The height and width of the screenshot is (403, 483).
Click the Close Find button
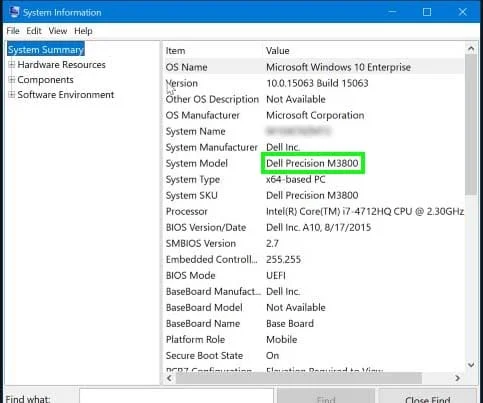pyautogui.click(x=428, y=398)
